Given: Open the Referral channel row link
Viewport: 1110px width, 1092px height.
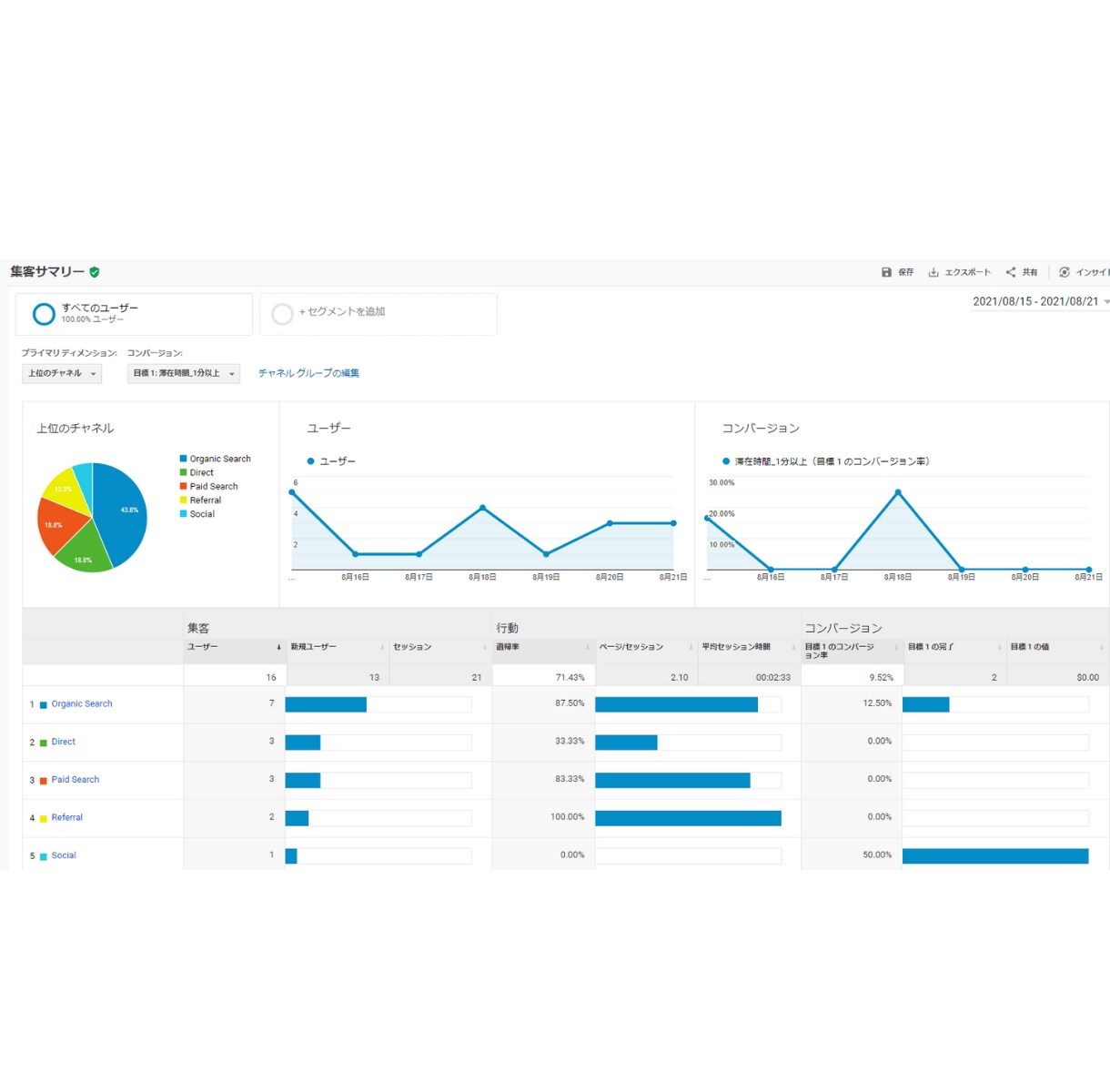Looking at the screenshot, I should coord(67,818).
